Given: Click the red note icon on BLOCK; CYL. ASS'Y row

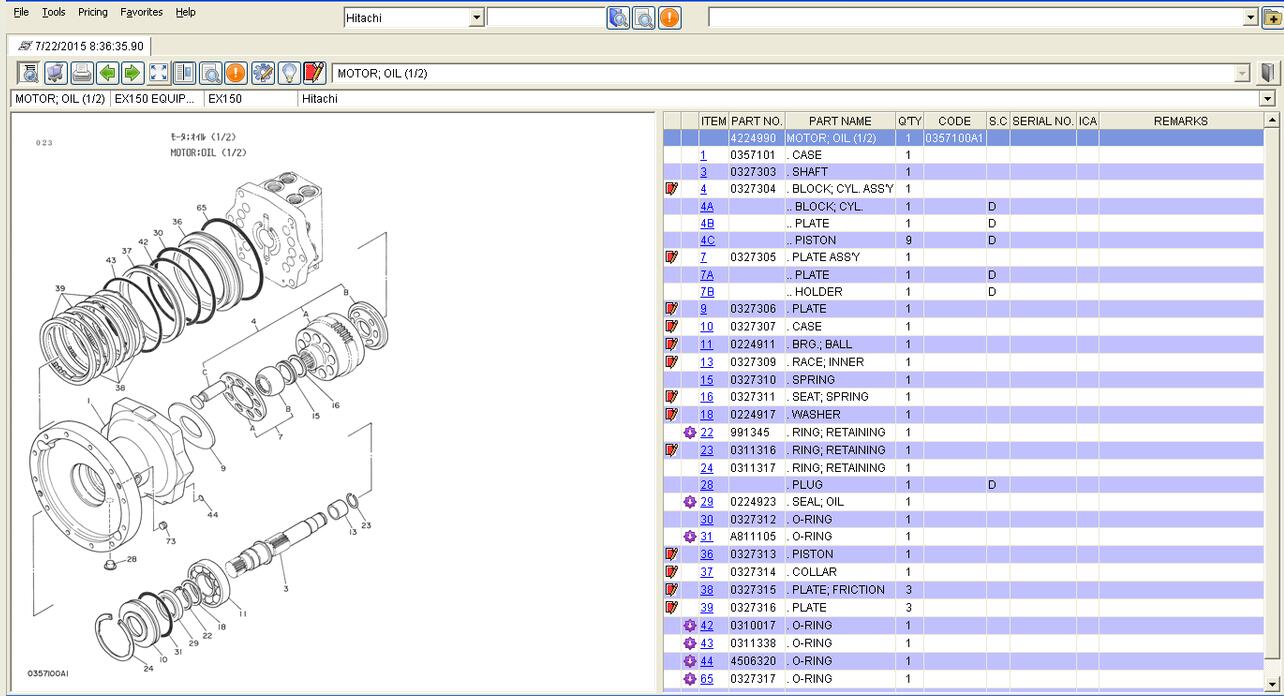Looking at the screenshot, I should 672,188.
